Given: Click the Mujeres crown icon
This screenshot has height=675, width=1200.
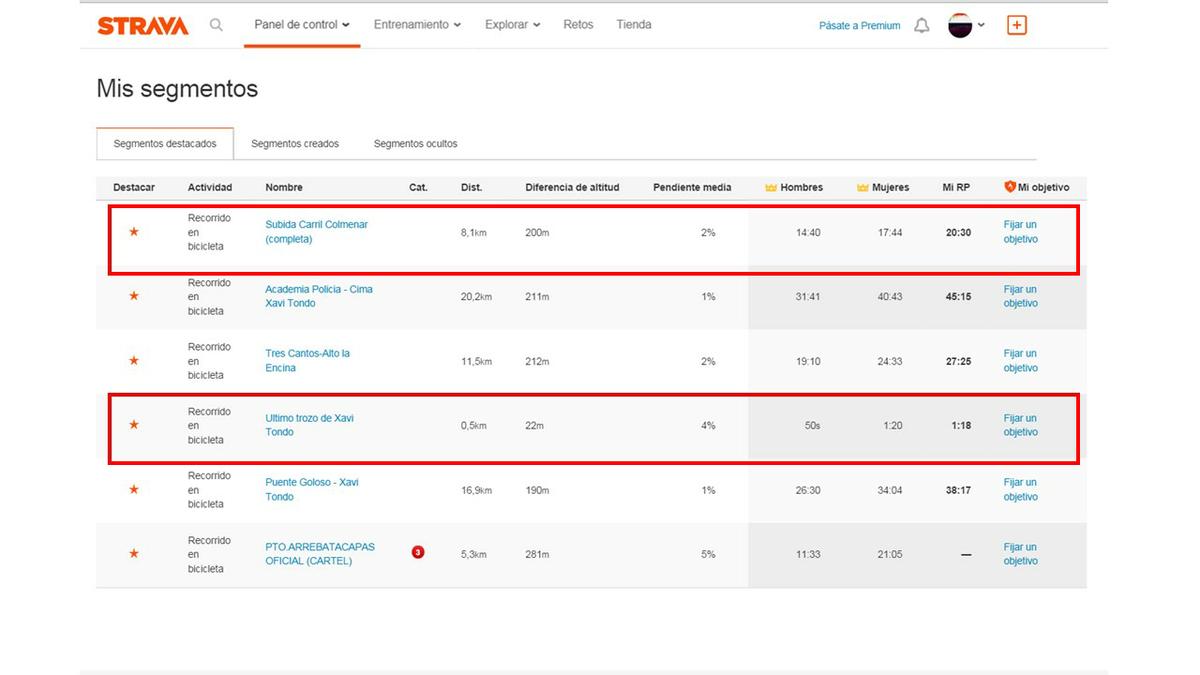Looking at the screenshot, I should click(x=863, y=187).
